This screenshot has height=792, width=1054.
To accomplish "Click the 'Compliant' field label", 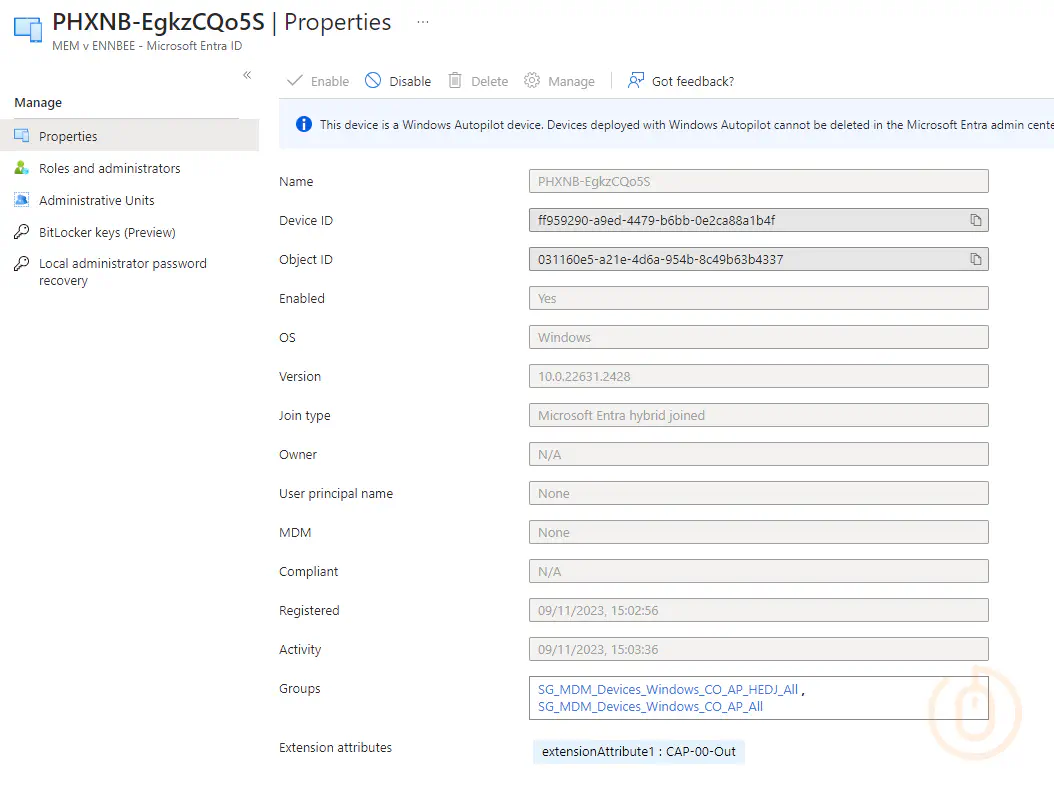I will (x=309, y=571).
